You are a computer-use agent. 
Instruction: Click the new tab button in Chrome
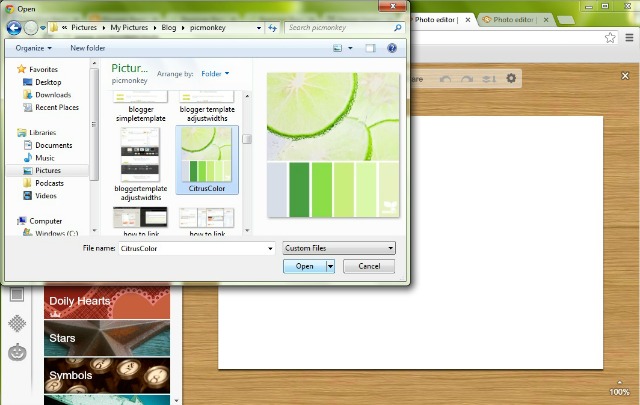(x=565, y=20)
